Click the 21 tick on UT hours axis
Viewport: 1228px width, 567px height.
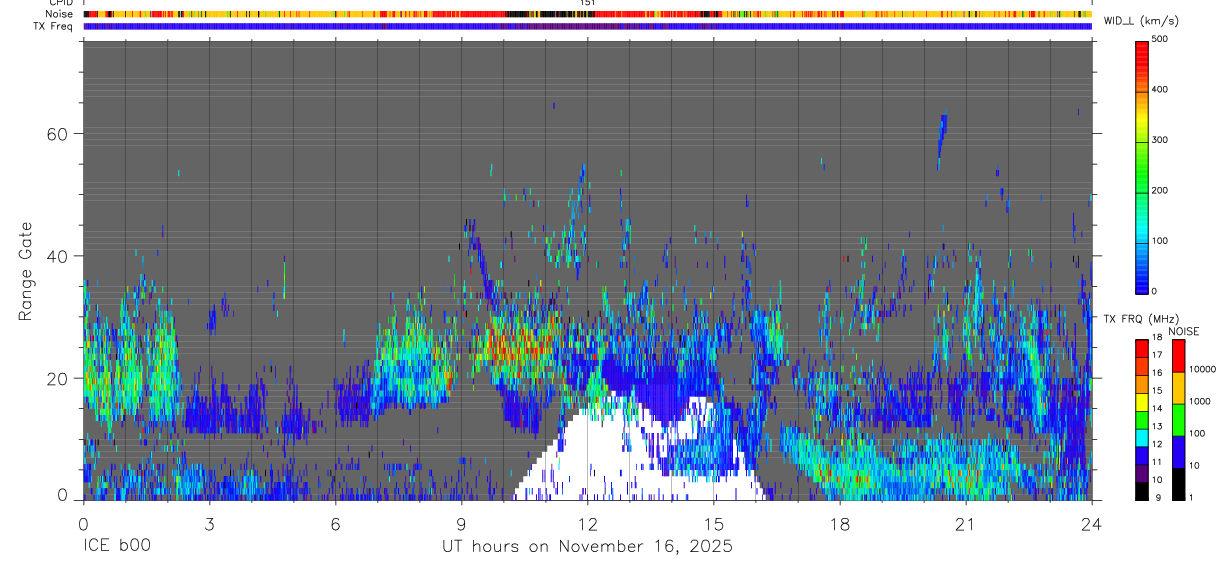(x=966, y=524)
